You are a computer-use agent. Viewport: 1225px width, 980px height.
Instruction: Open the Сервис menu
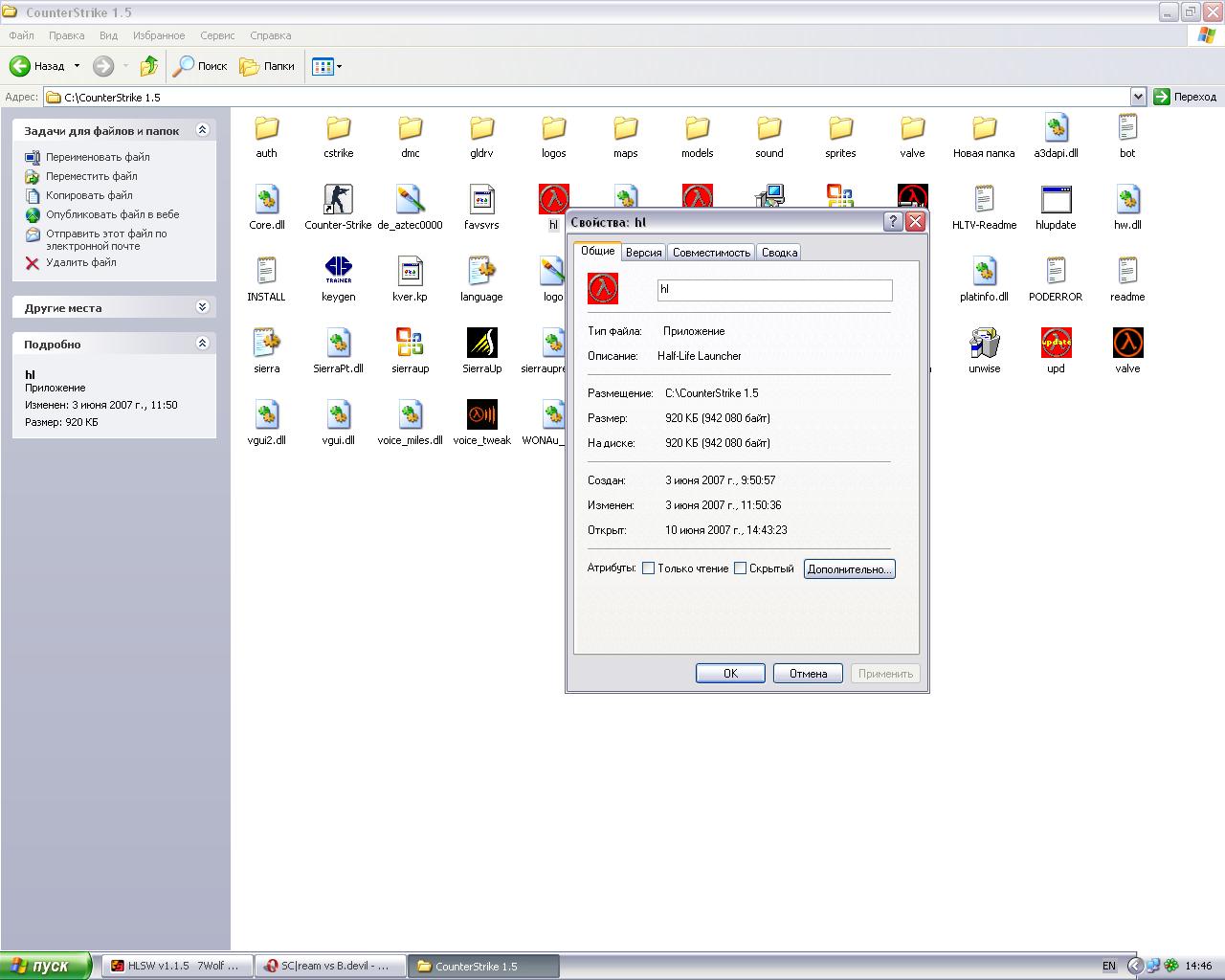pos(217,35)
